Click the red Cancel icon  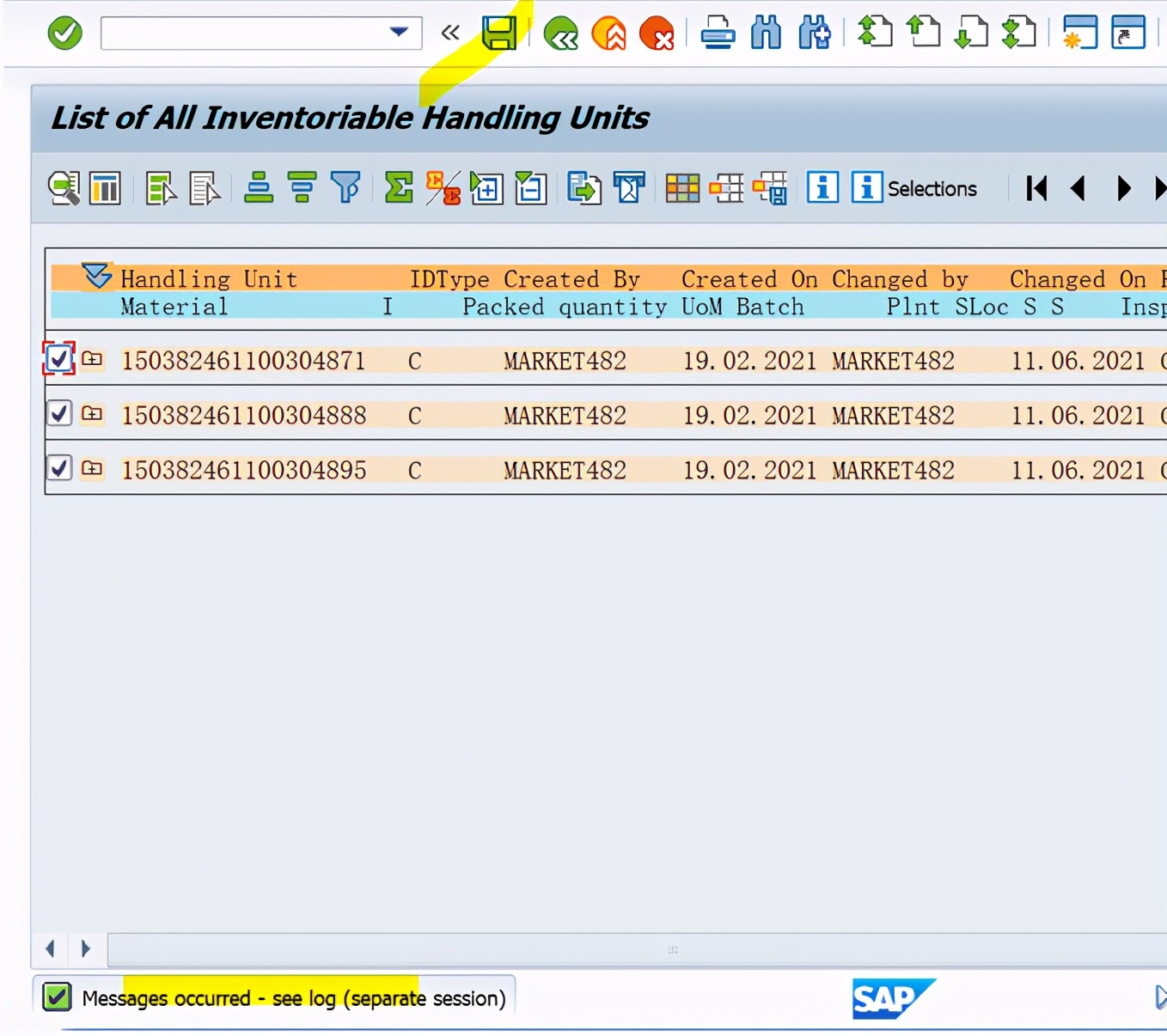[x=657, y=34]
